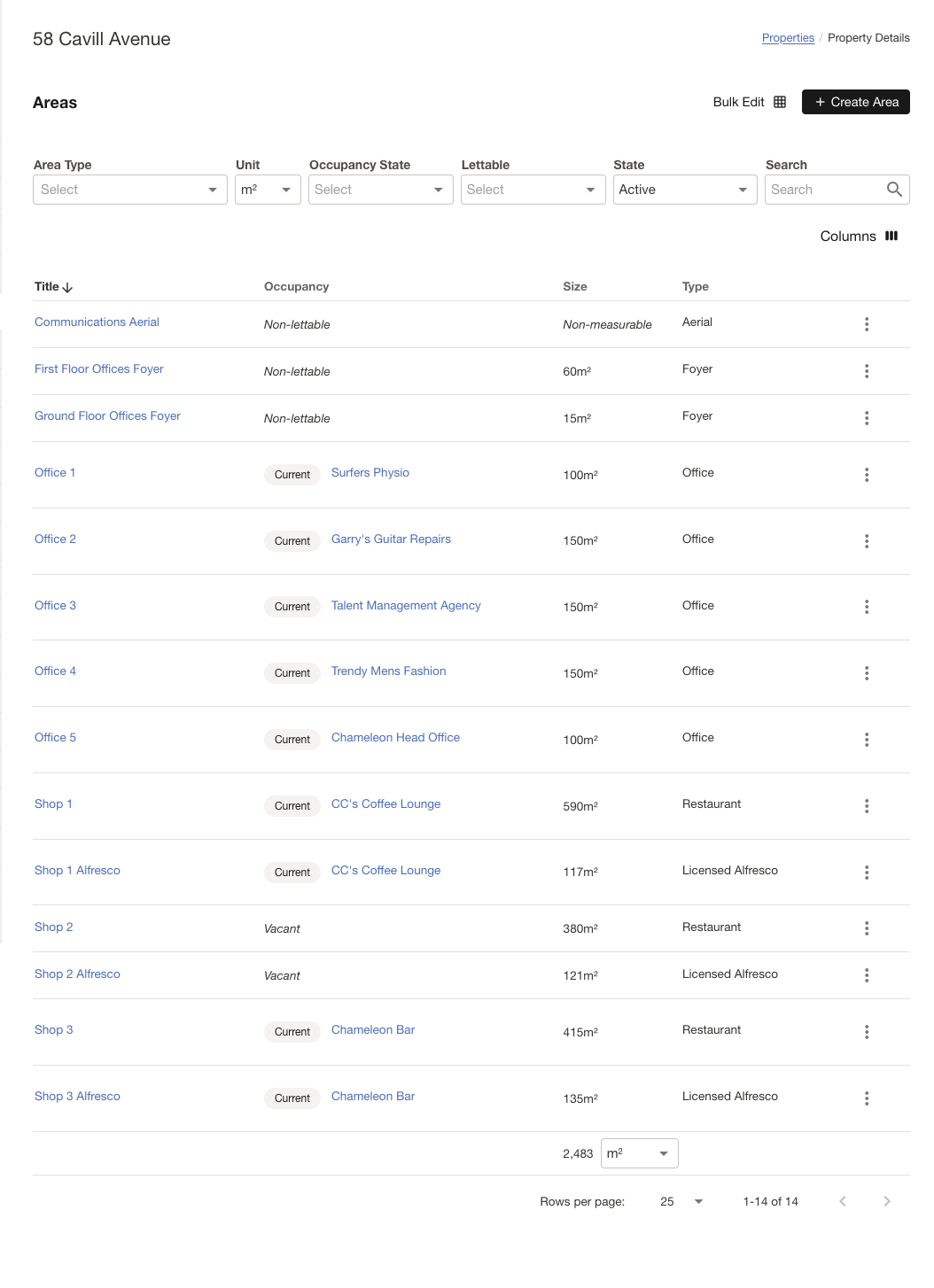Click the next page chevron
This screenshot has width=934, height=1288.
(886, 1201)
